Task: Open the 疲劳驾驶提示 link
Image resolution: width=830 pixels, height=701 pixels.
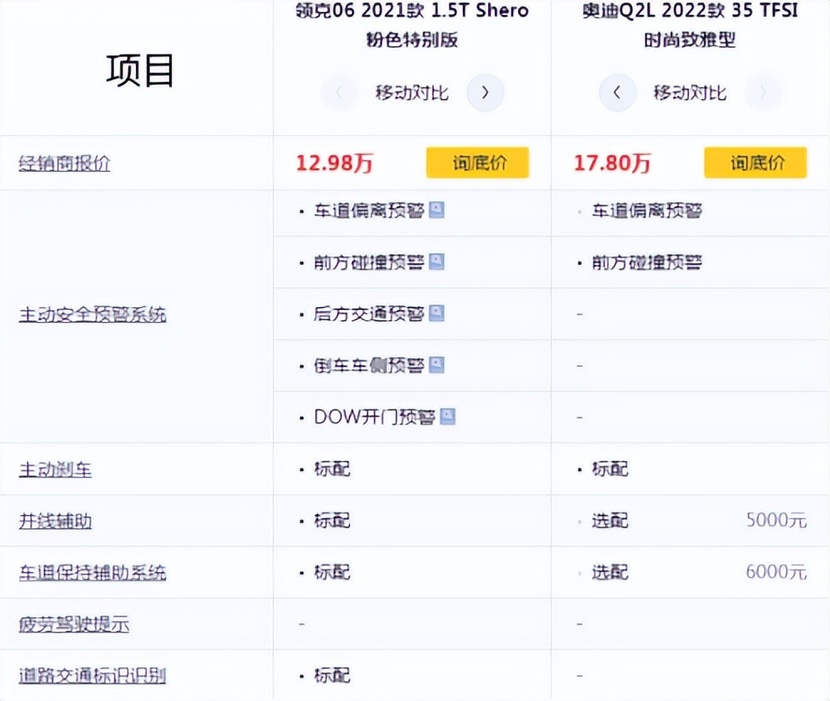Action: [x=74, y=624]
